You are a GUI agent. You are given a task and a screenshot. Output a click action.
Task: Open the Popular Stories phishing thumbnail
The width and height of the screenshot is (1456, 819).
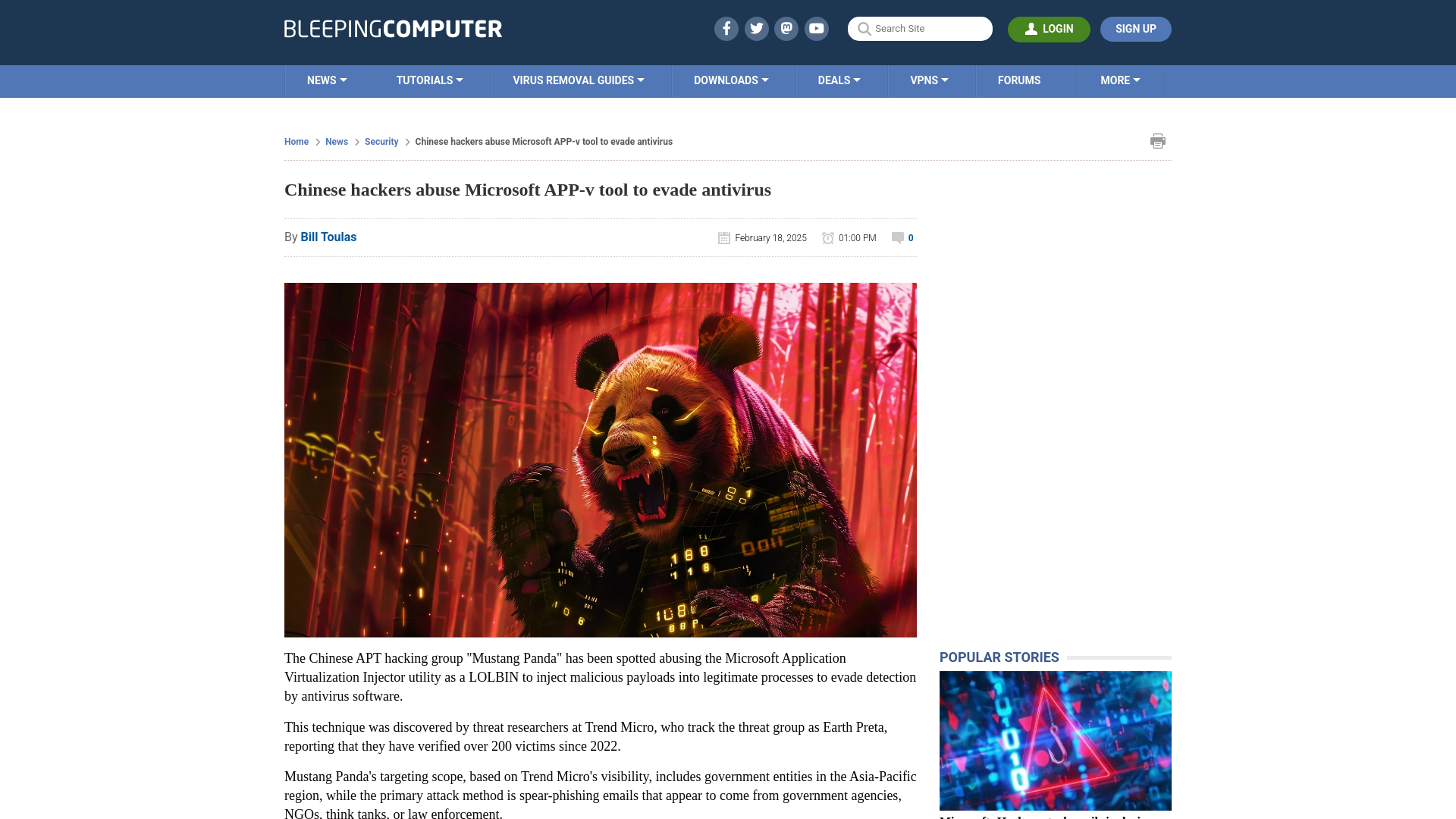(1056, 741)
